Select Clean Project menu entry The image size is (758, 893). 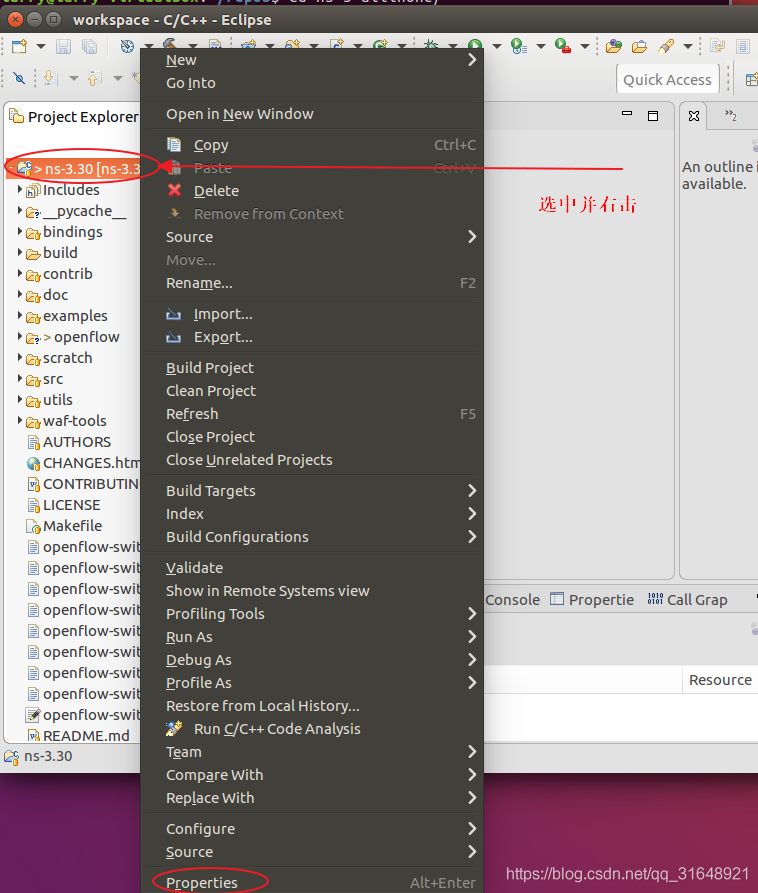tap(312, 391)
